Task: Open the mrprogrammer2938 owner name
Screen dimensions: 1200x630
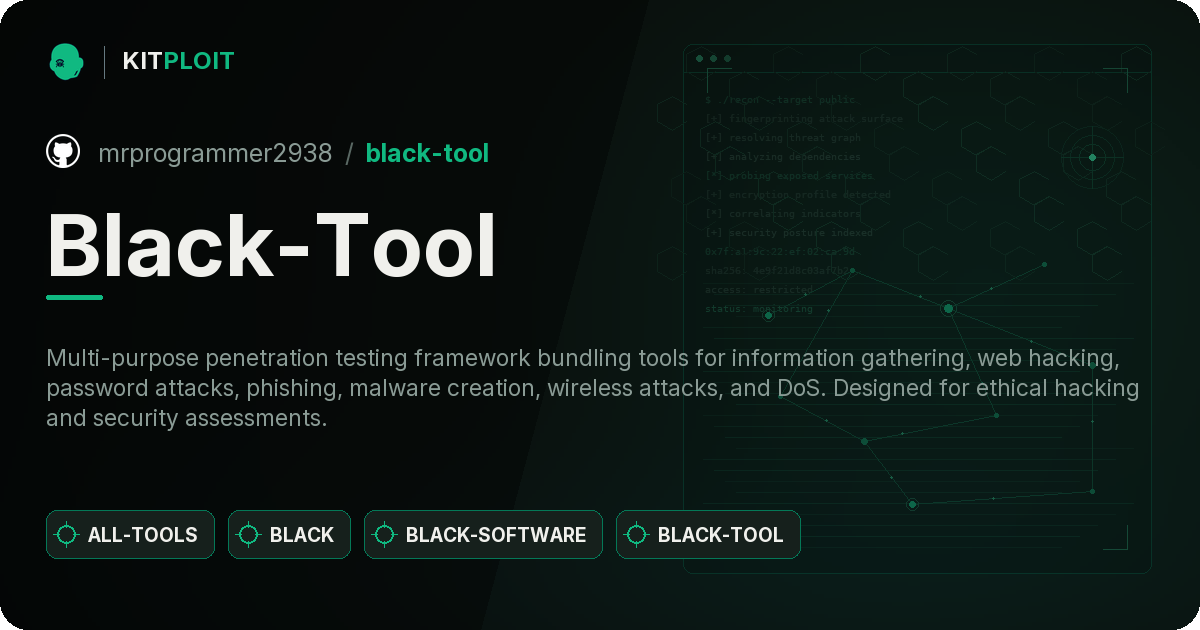Action: 215,153
